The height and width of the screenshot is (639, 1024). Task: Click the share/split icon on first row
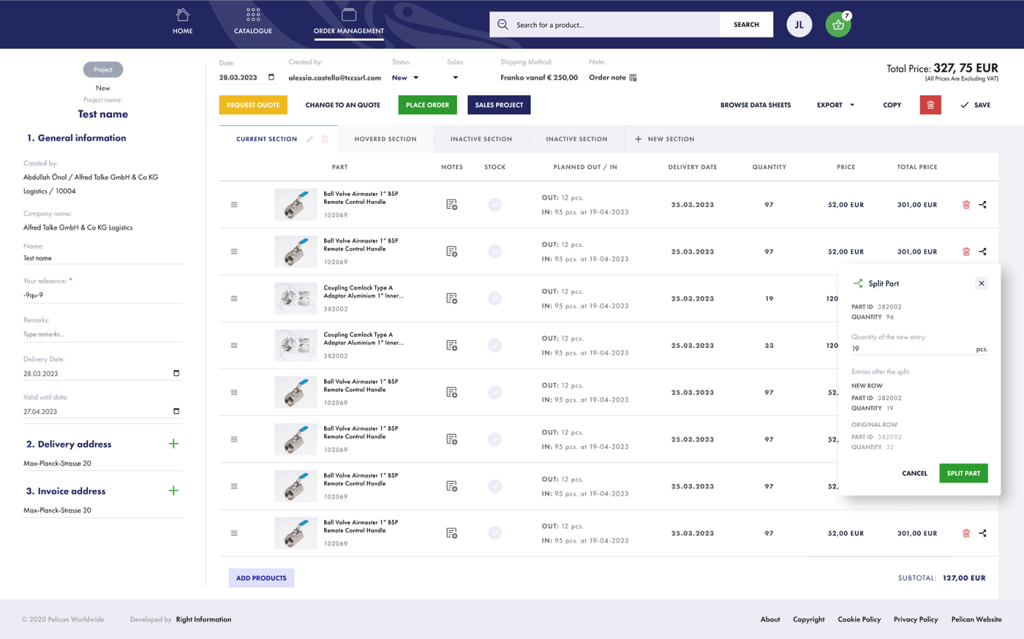click(982, 205)
